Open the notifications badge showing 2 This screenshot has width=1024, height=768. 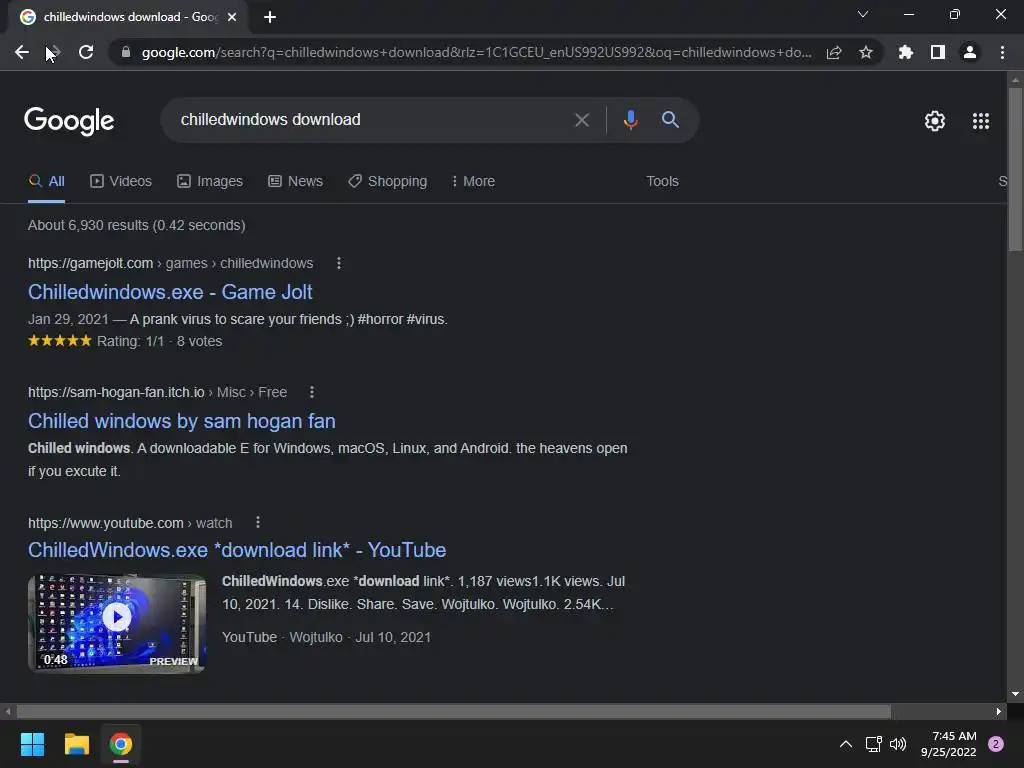(996, 744)
